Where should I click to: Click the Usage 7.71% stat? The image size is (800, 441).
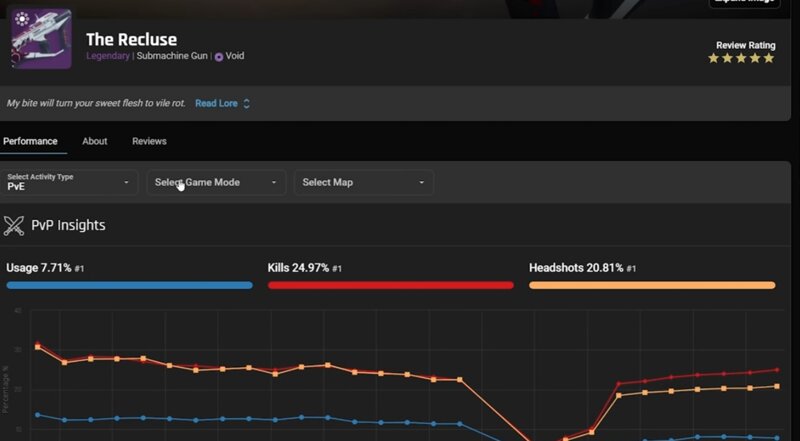click(45, 268)
